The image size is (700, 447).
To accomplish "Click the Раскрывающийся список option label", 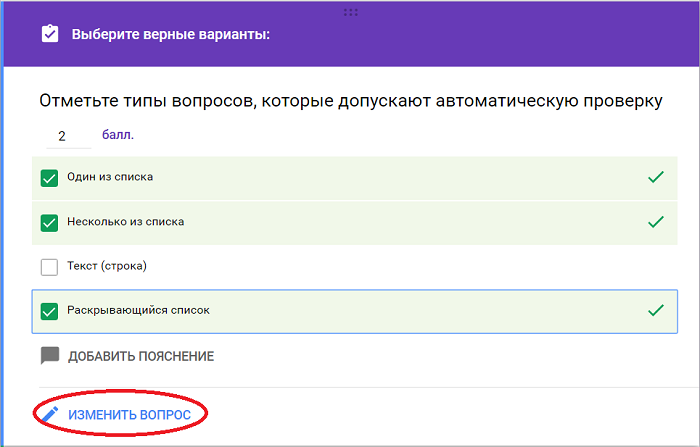I will click(x=138, y=310).
